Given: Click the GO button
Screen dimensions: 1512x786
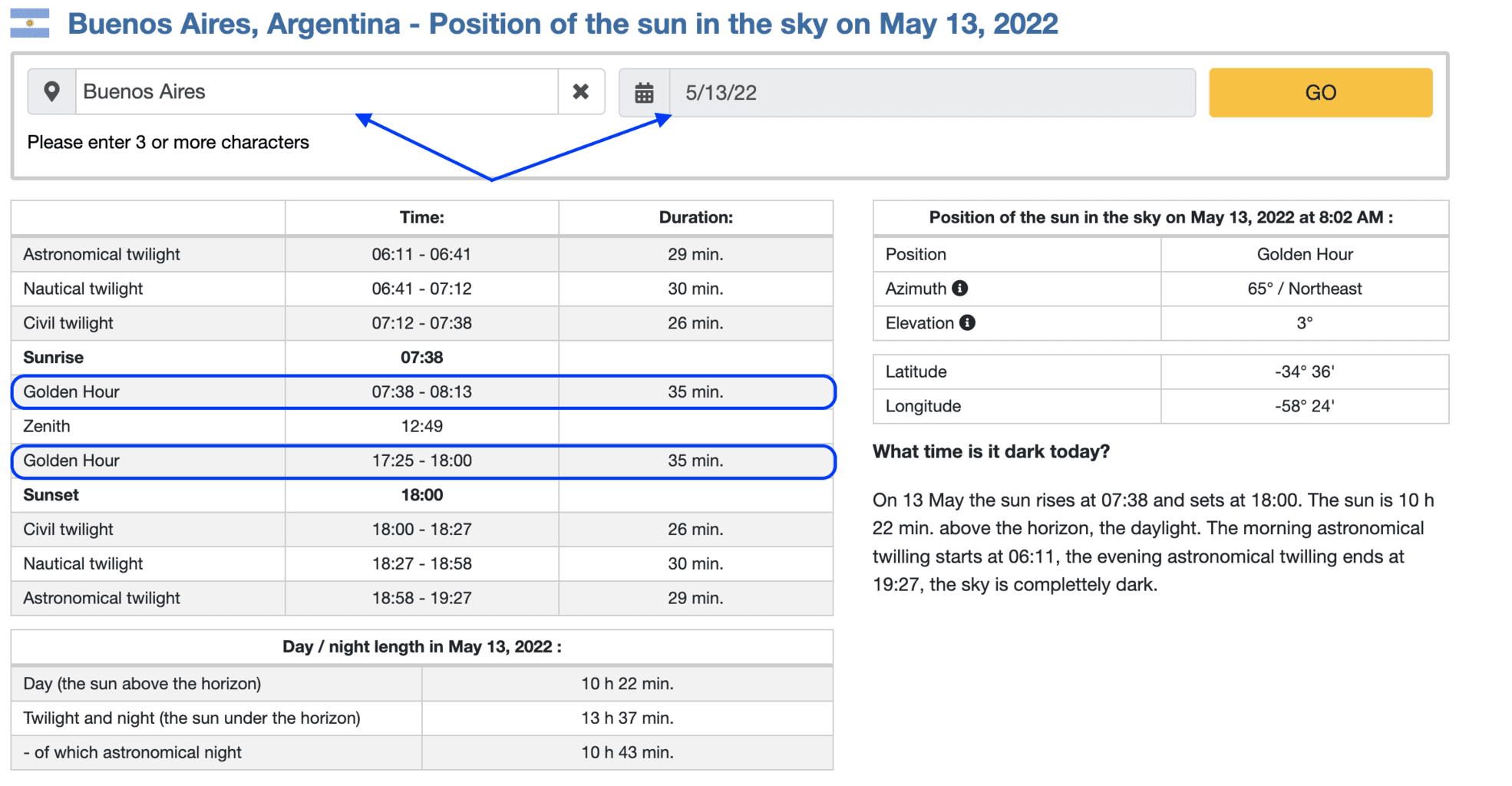Looking at the screenshot, I should [x=1320, y=93].
